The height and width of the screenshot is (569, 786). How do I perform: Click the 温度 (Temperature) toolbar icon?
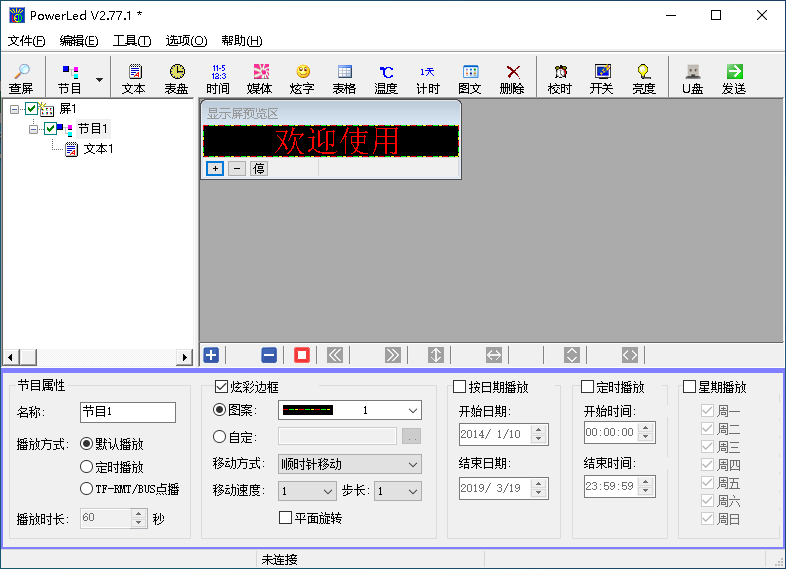[x=386, y=78]
